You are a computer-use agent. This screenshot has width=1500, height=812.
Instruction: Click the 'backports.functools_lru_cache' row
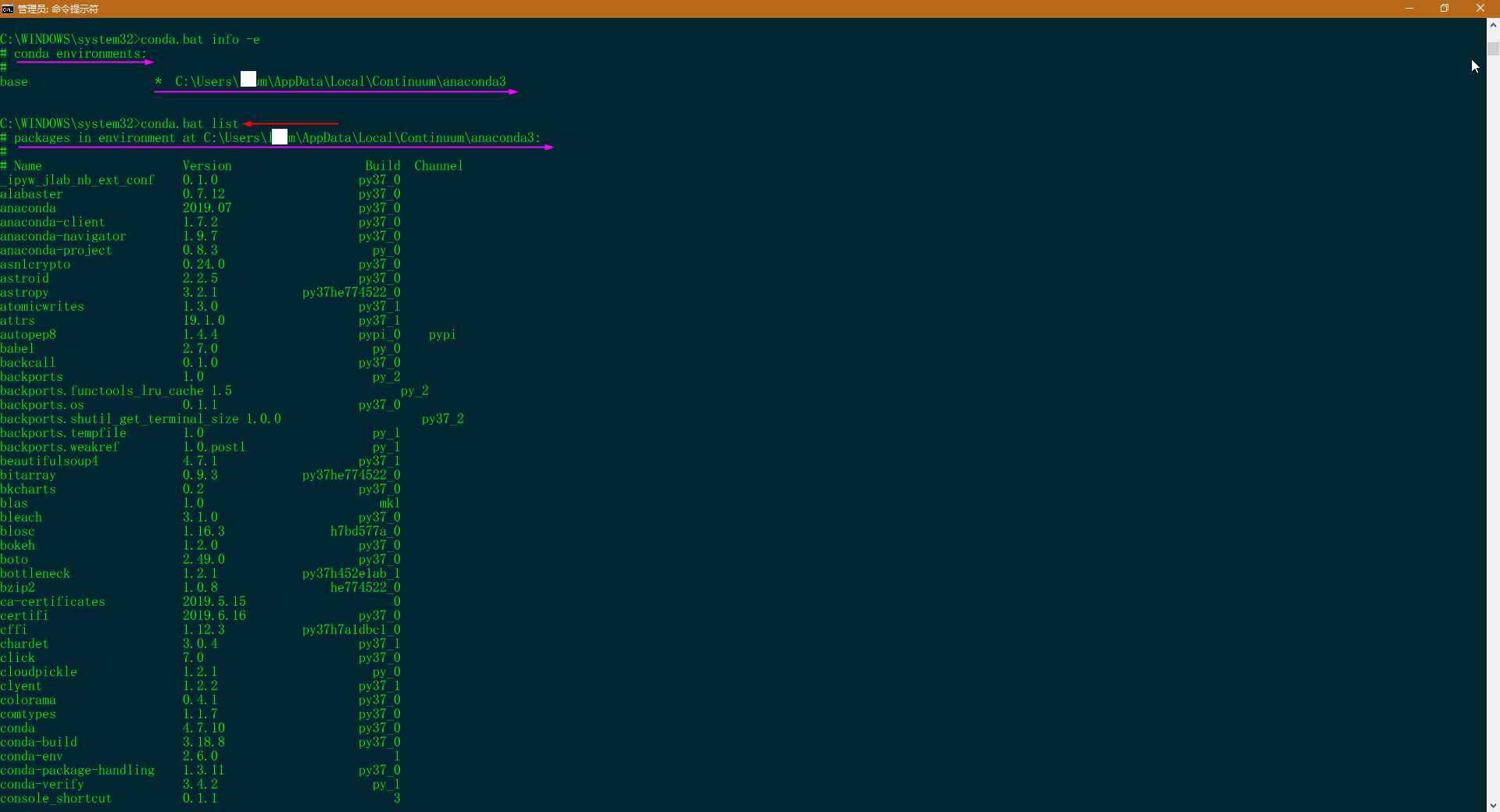[x=214, y=390]
